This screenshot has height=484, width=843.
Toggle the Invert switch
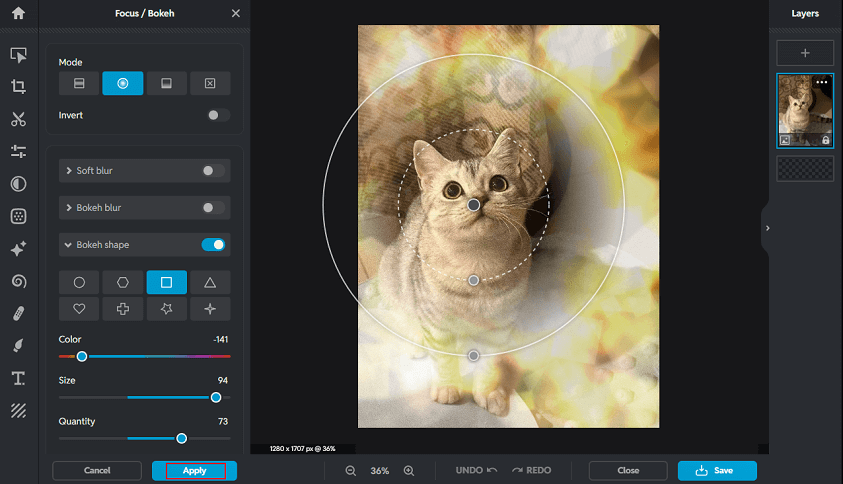tap(218, 115)
